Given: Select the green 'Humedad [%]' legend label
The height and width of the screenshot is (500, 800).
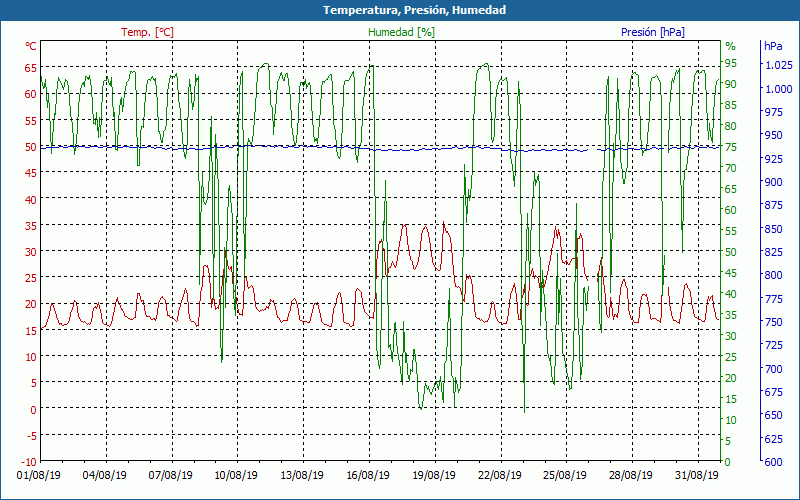Looking at the screenshot, I should pyautogui.click(x=402, y=32).
